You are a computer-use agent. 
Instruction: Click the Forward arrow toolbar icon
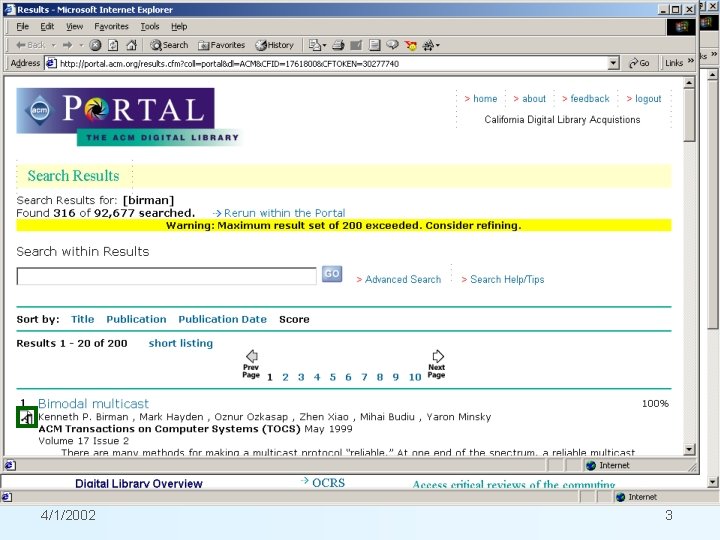[x=68, y=45]
